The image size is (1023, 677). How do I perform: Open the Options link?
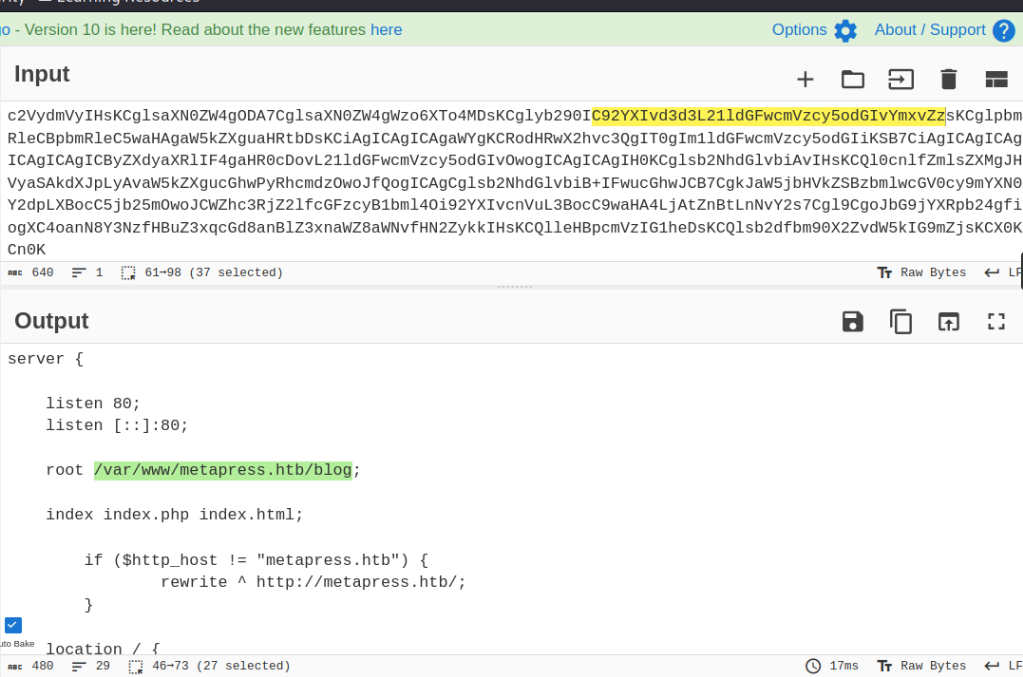coord(799,30)
